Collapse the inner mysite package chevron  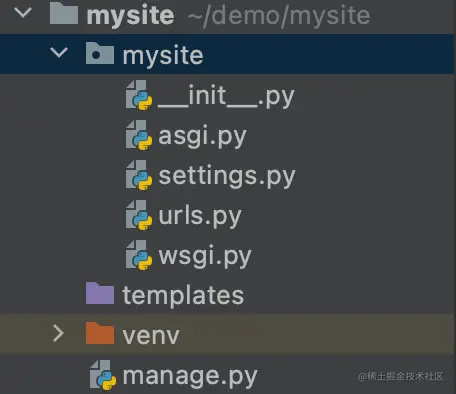[x=59, y=53]
